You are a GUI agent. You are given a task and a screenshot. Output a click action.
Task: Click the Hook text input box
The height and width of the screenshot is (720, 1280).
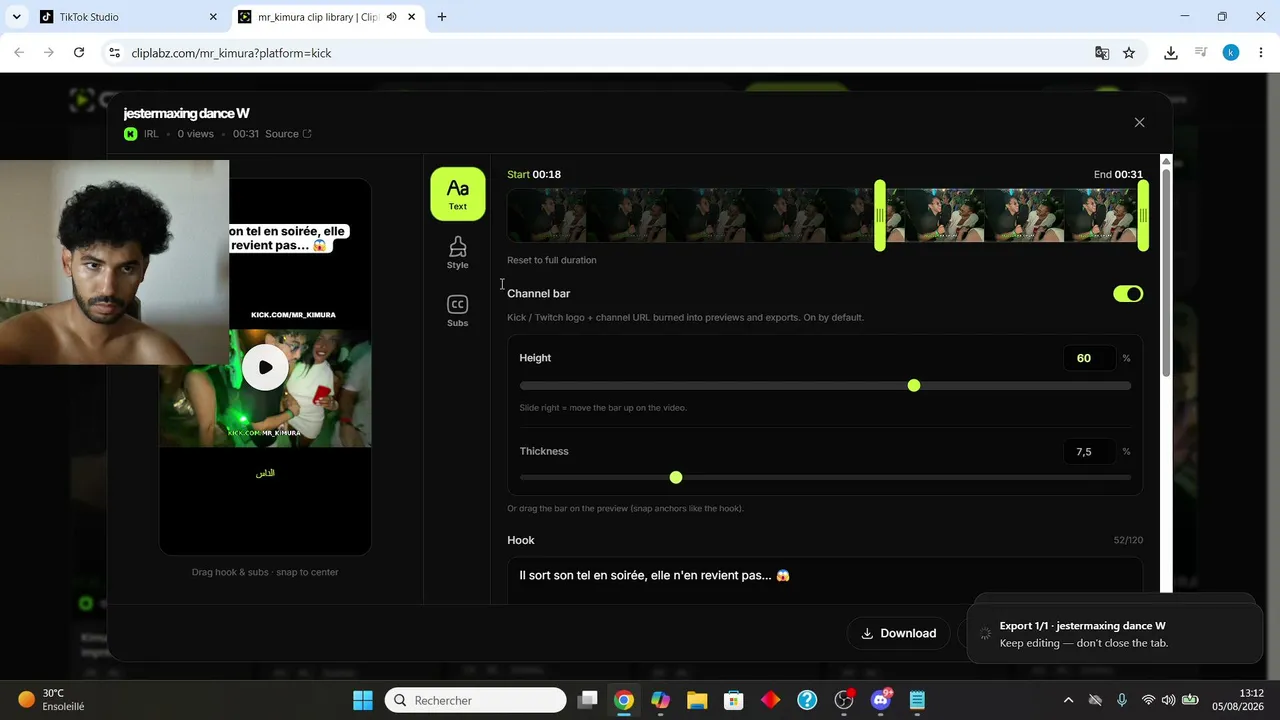tap(825, 580)
